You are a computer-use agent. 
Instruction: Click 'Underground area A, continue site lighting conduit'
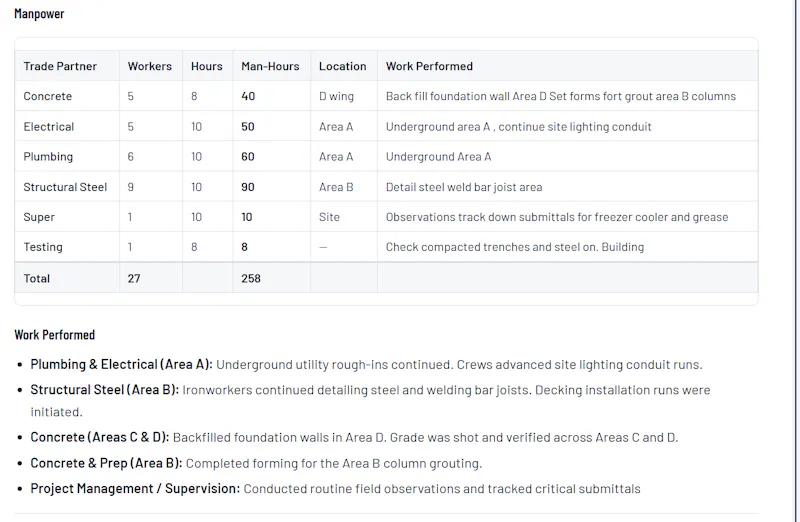518,127
